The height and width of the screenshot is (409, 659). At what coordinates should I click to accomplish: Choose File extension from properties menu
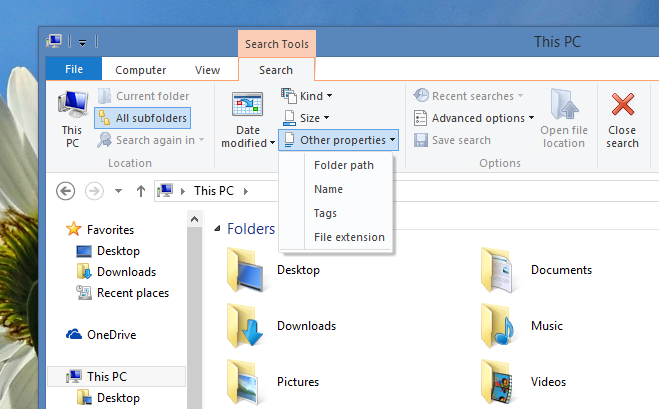[349, 237]
